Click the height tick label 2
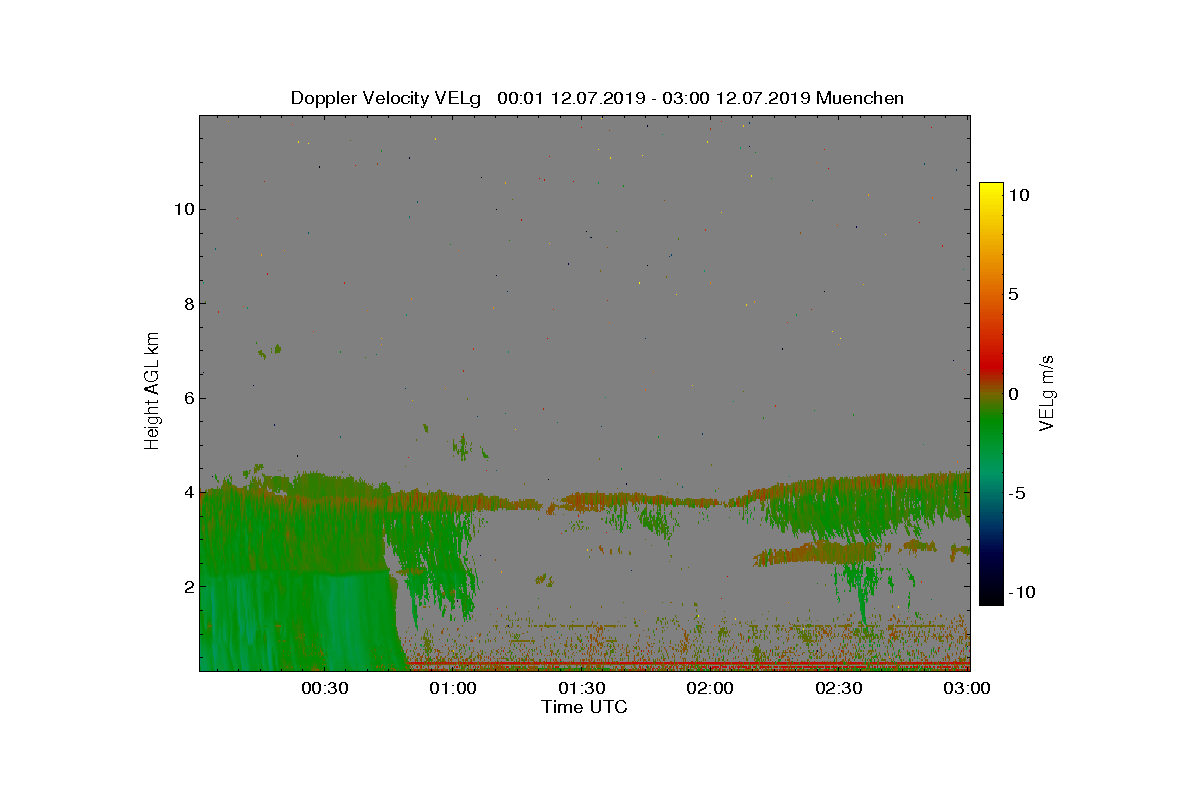Screen dimensions: 1200x800 (187, 586)
